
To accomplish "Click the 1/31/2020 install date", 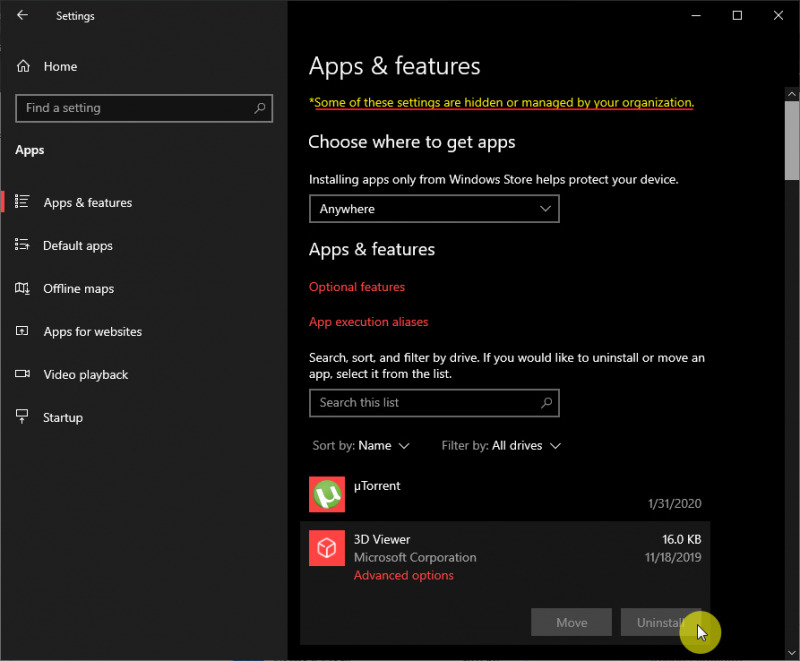I will click(674, 504).
